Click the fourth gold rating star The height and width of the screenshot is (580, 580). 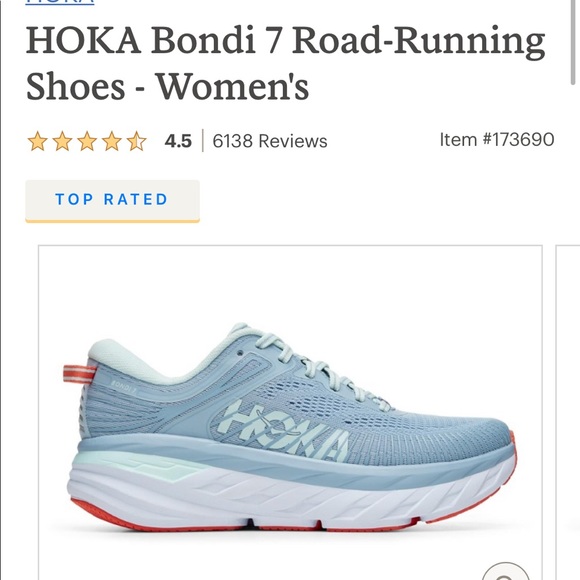112,141
